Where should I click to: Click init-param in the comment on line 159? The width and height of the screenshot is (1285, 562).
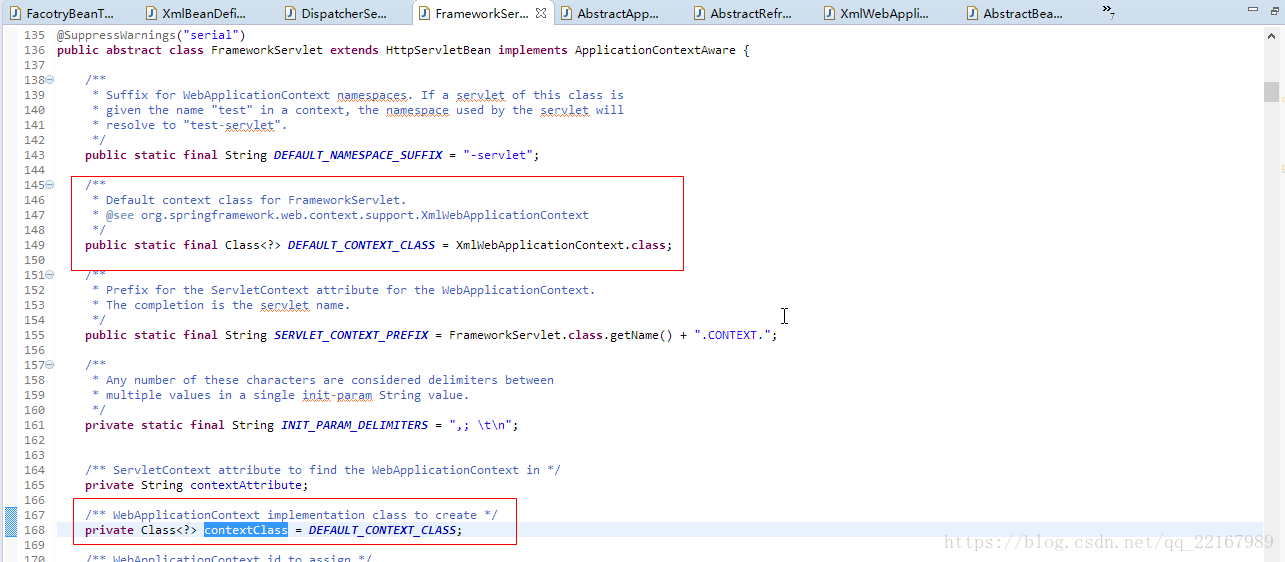pos(338,395)
